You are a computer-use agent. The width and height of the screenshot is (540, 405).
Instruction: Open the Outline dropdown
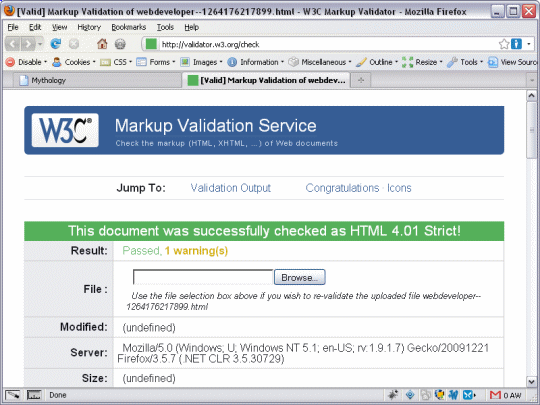click(x=377, y=62)
